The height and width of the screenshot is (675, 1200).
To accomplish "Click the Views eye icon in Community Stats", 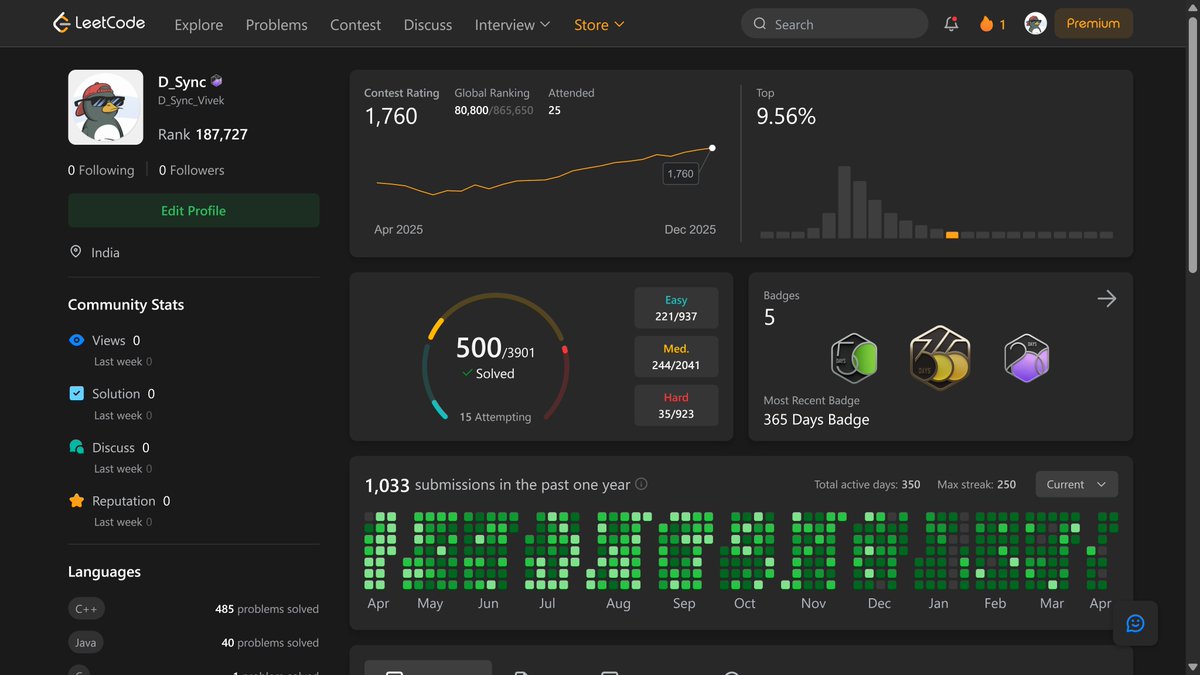I will coord(78,340).
